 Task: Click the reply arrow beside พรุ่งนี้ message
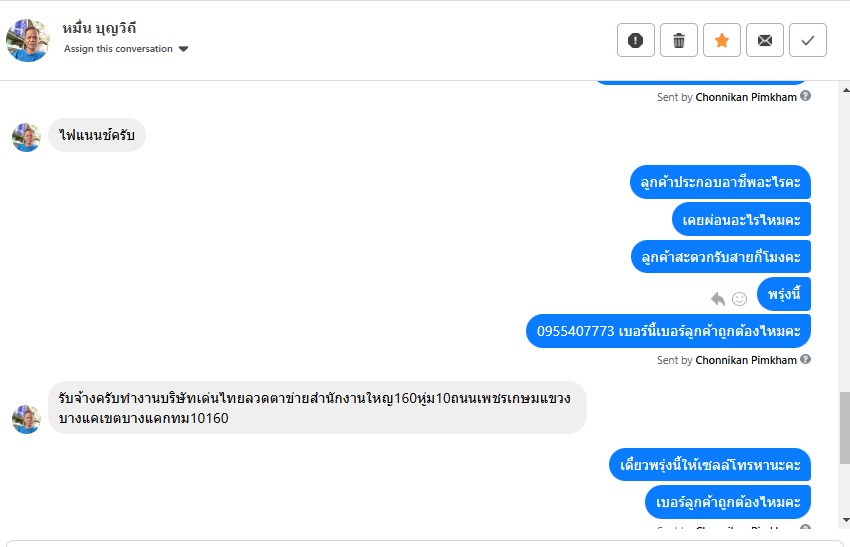pyautogui.click(x=718, y=298)
